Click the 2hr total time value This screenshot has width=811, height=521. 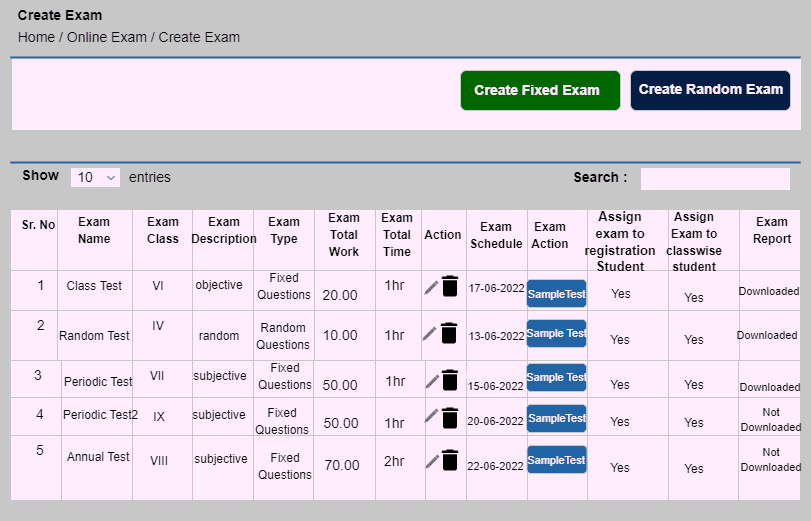[x=394, y=461]
